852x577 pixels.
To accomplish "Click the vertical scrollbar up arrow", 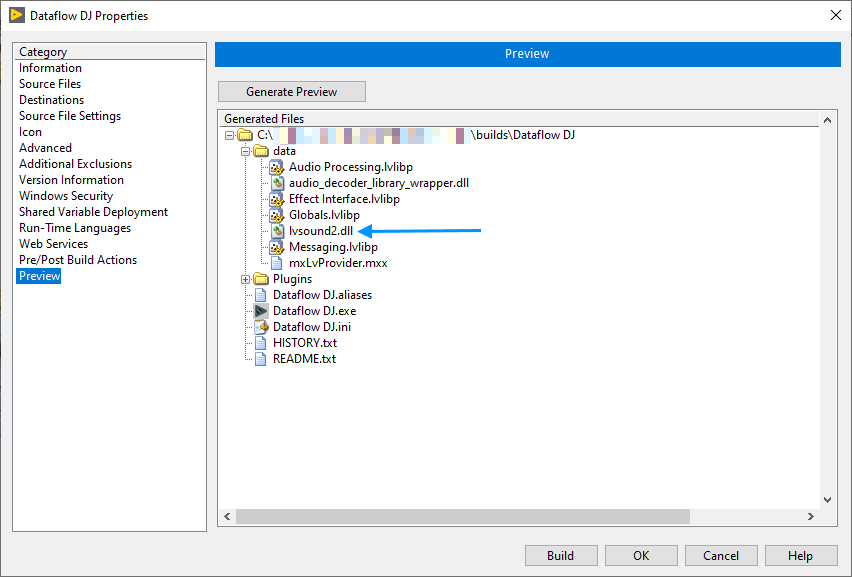I will (828, 120).
